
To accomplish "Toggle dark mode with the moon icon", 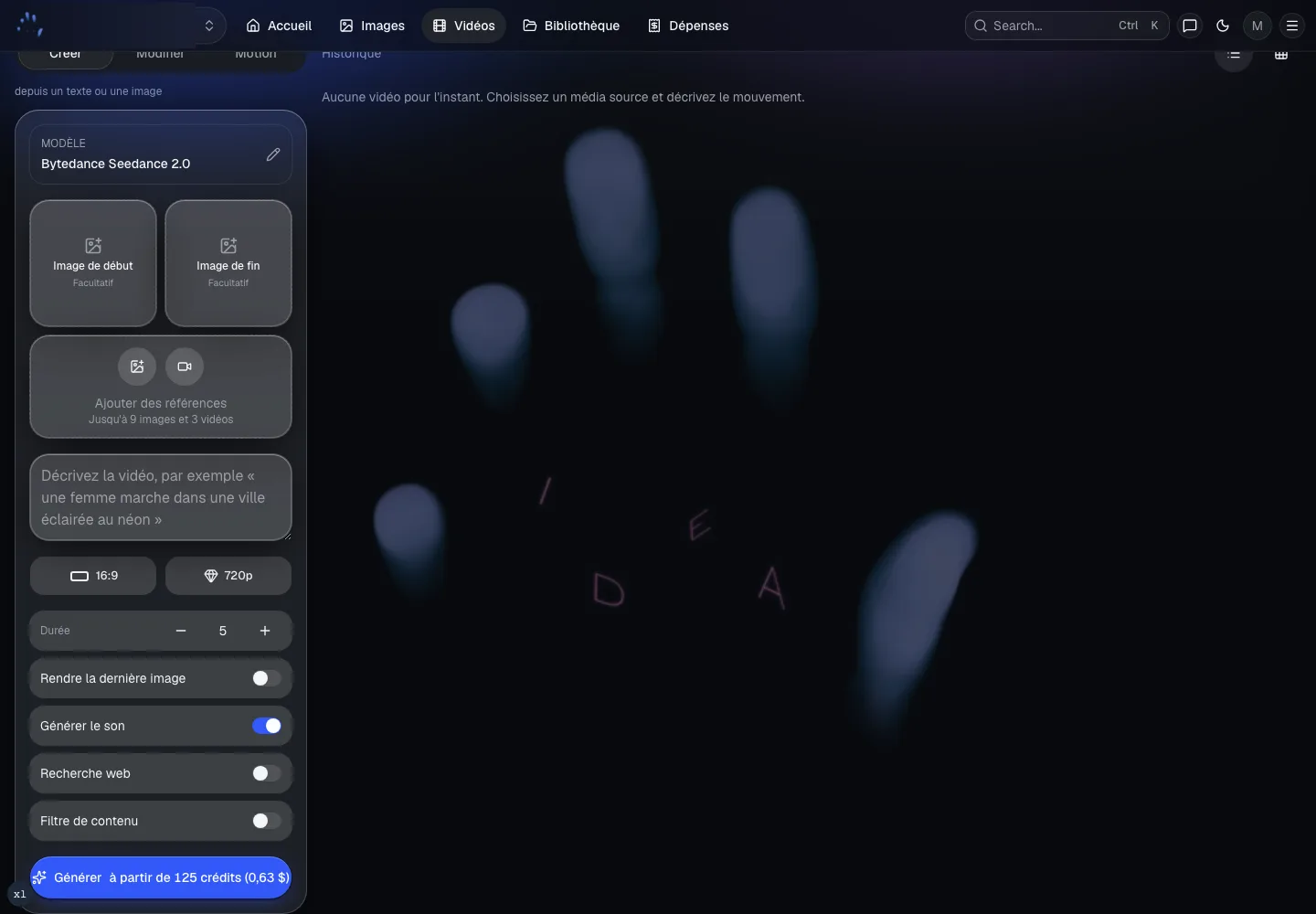I will tap(1223, 26).
